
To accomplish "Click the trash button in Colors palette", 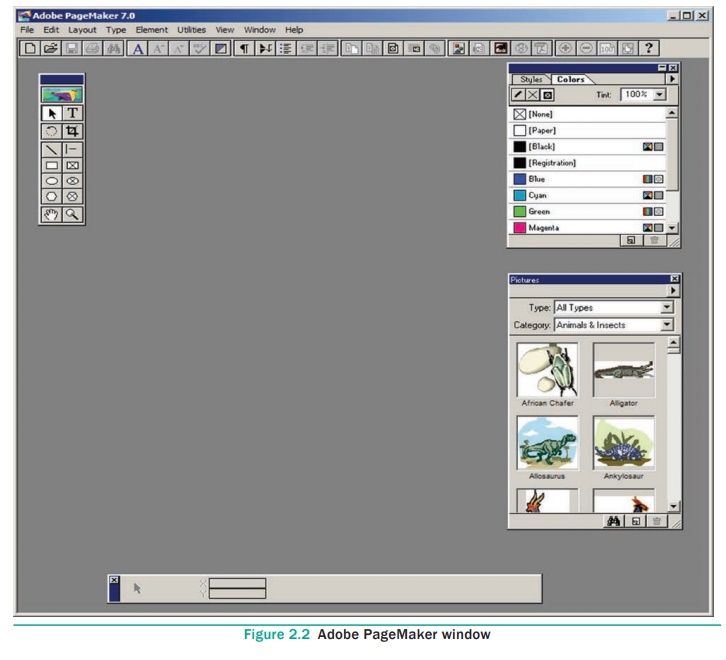I will click(x=654, y=240).
